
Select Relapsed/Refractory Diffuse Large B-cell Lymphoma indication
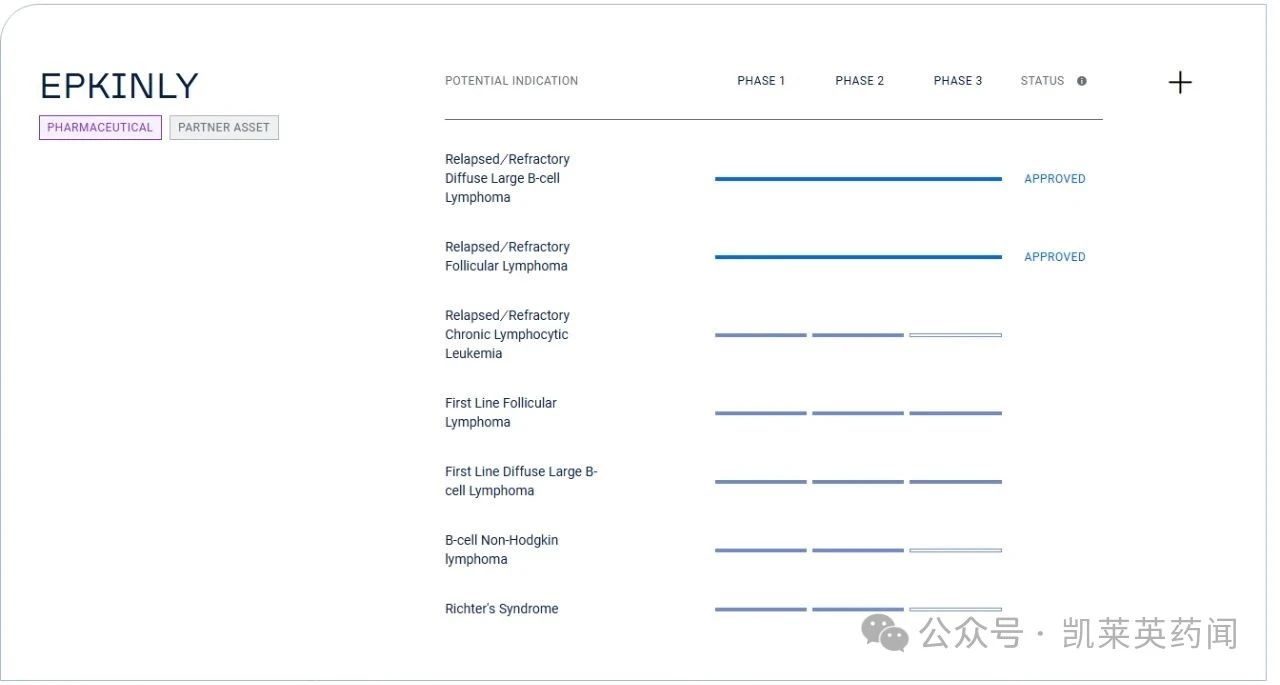(507, 178)
